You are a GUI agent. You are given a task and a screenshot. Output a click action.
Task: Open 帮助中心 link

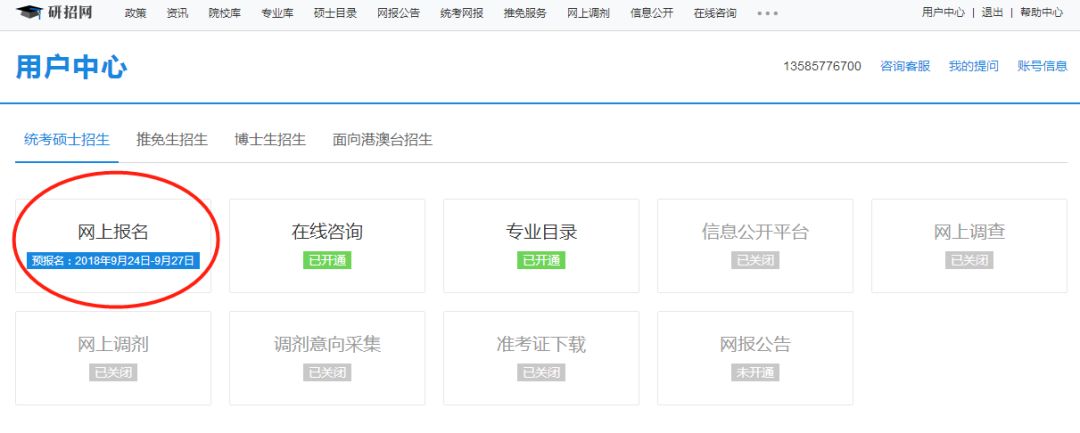pyautogui.click(x=1041, y=13)
